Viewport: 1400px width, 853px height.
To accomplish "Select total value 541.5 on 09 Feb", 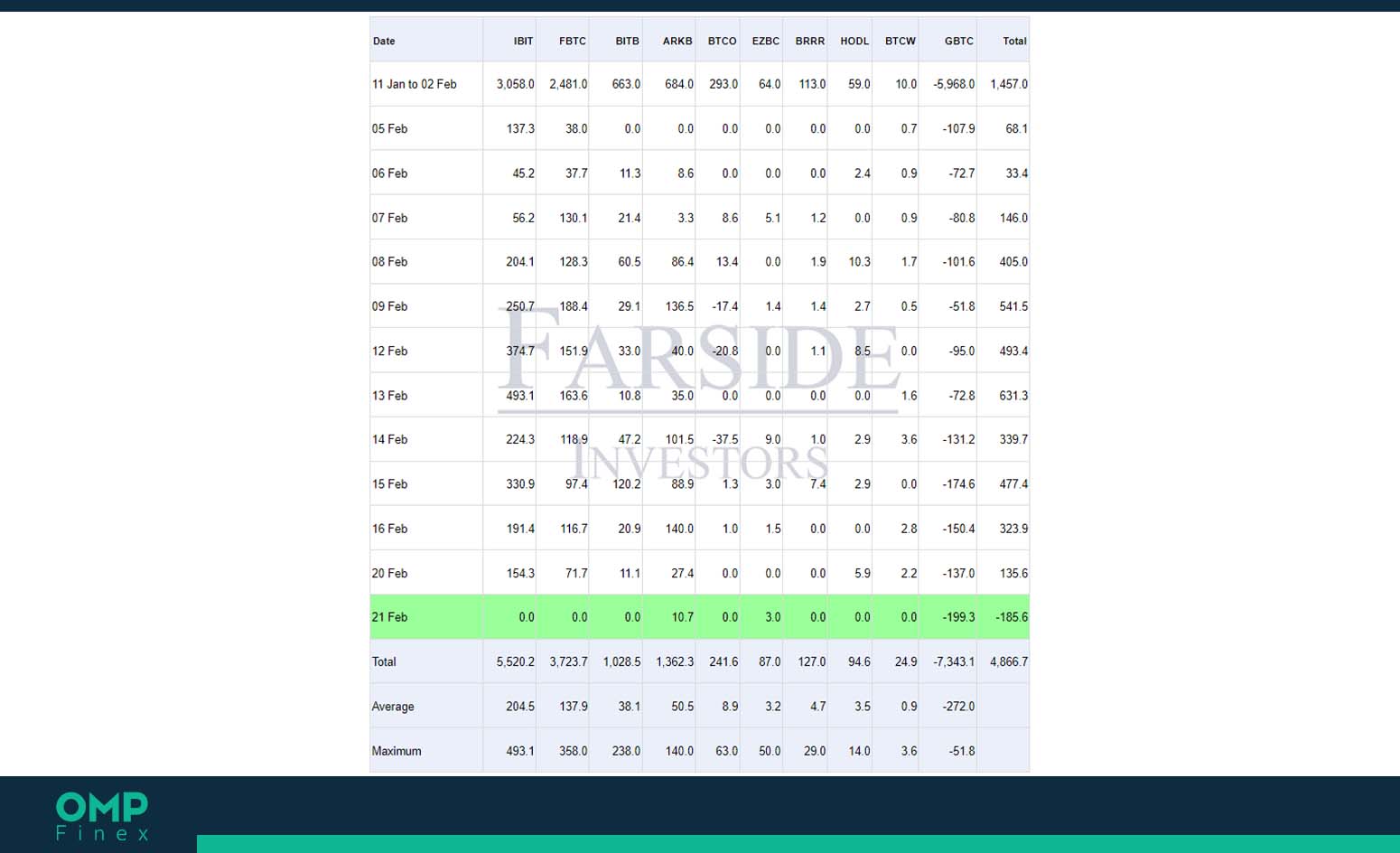I will (x=1013, y=306).
